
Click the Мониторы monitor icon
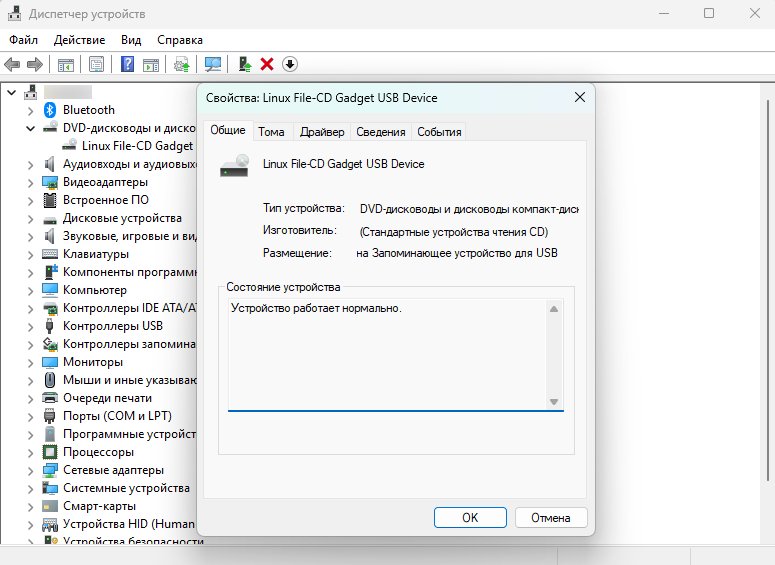point(50,362)
